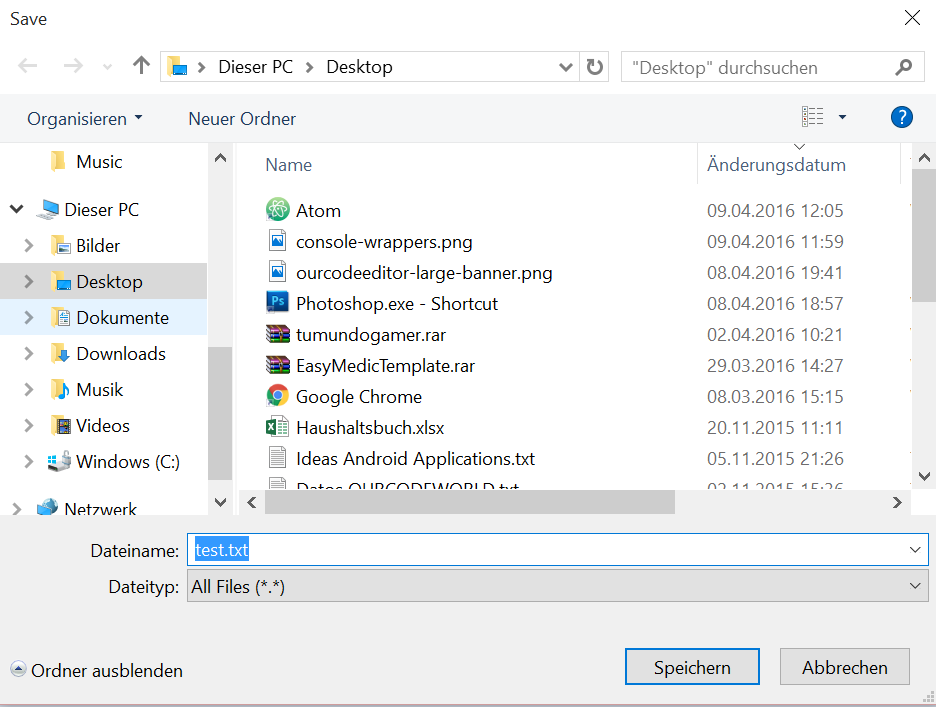
Task: Open address bar history dropdown
Action: pyautogui.click(x=565, y=67)
